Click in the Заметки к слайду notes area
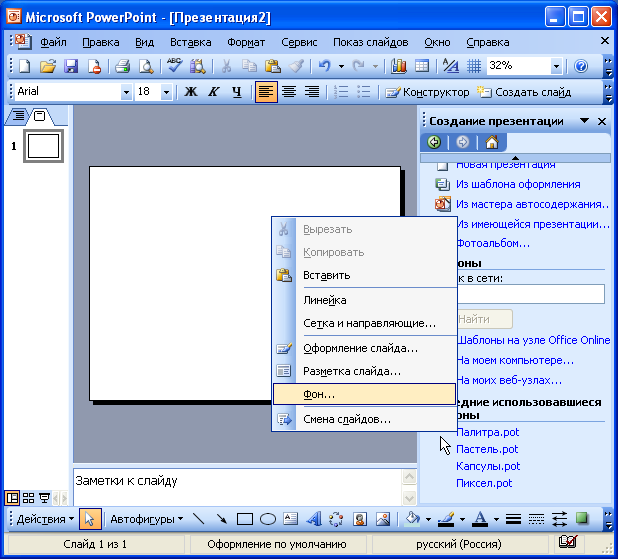This screenshot has width=618, height=559. click(x=237, y=487)
